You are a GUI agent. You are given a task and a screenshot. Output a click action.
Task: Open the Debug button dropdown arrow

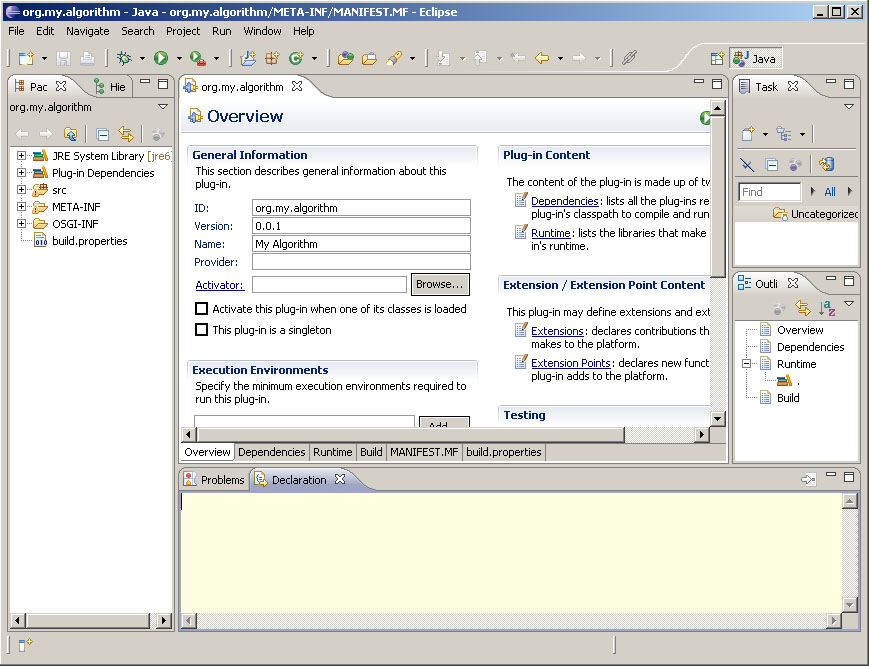(142, 58)
